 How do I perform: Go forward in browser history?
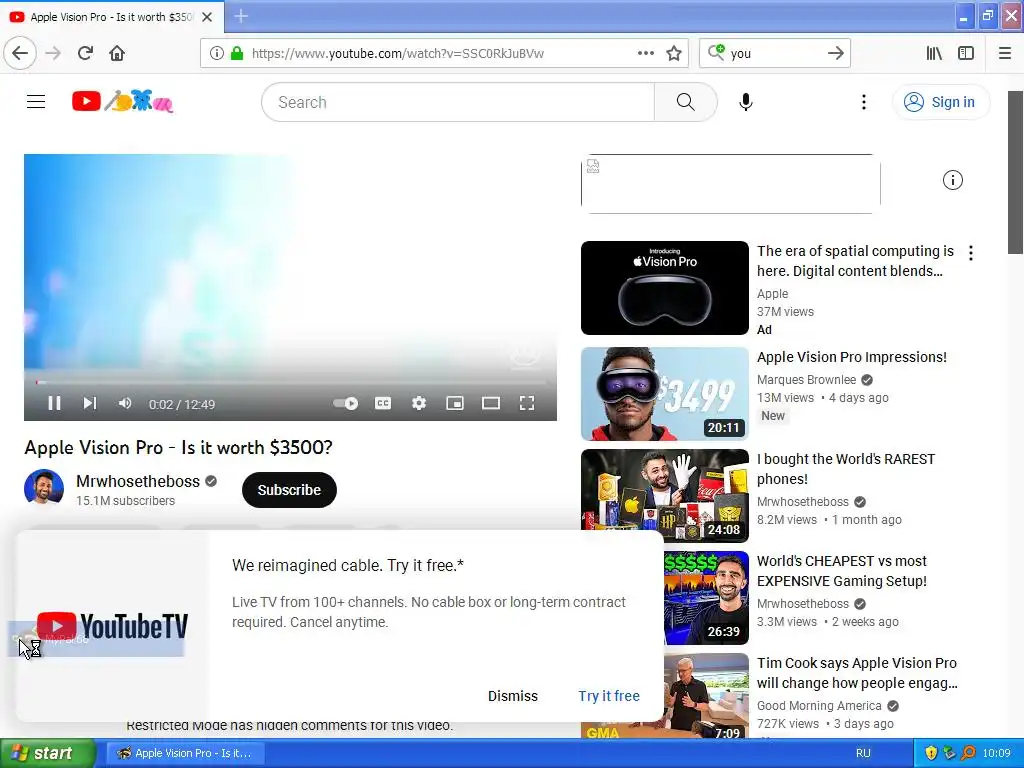pos(53,53)
